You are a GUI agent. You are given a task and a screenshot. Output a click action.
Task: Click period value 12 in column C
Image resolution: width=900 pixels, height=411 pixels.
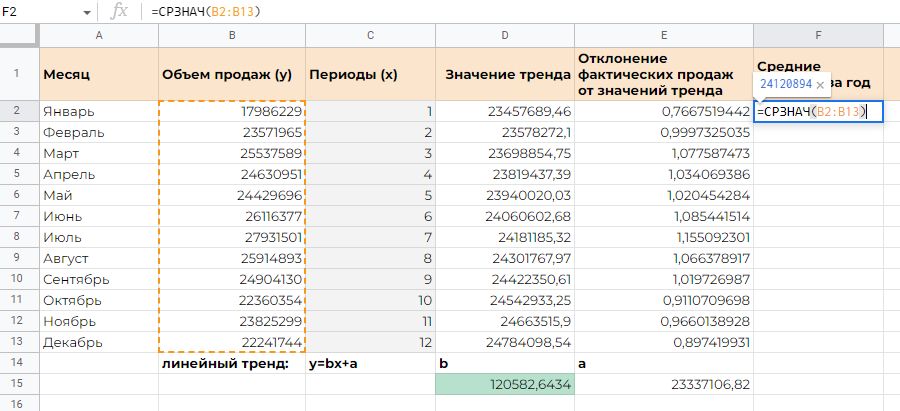[x=370, y=342]
